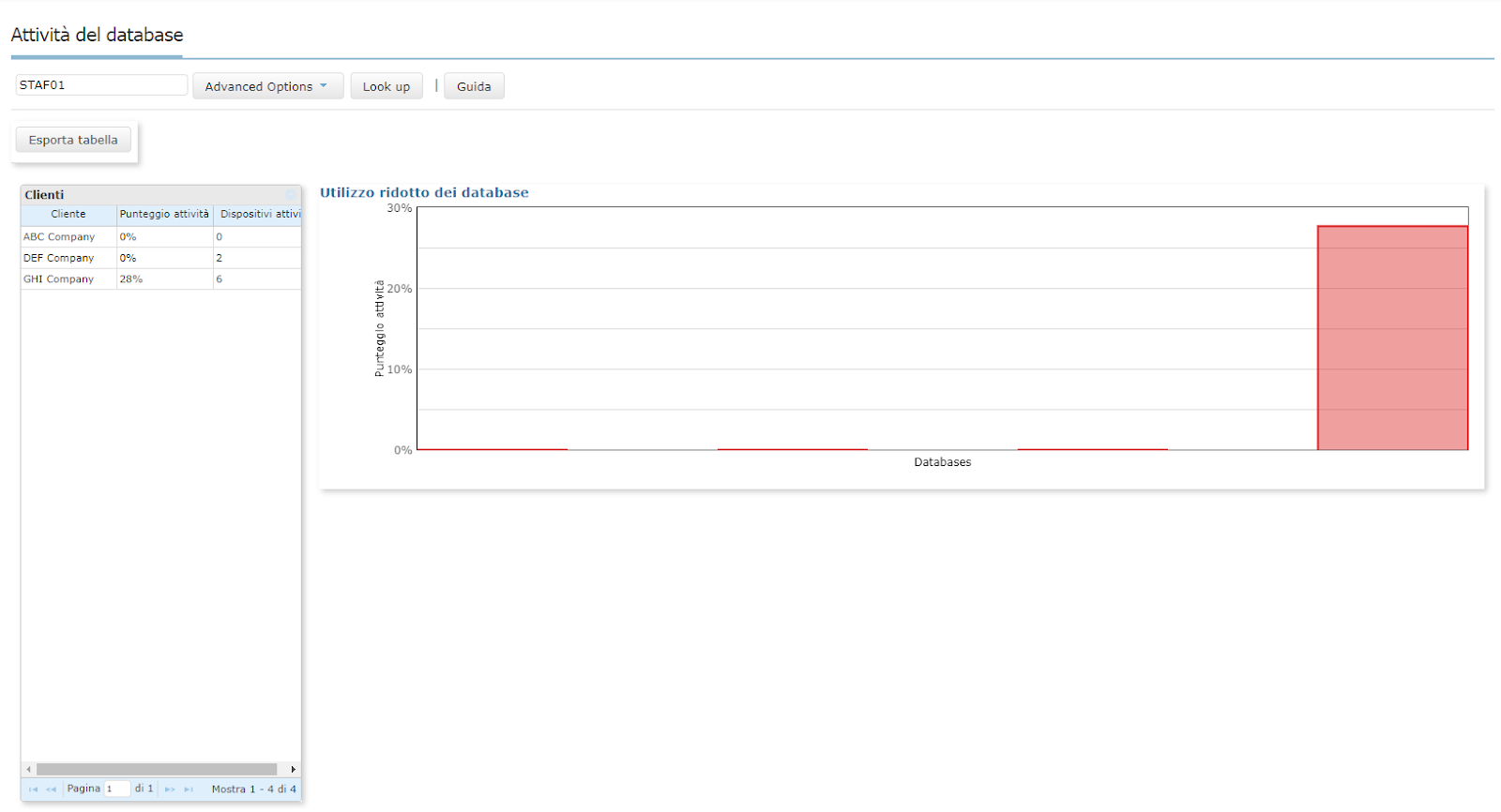Jump to last page of Clienti table
The image size is (1501, 812).
pyautogui.click(x=189, y=789)
